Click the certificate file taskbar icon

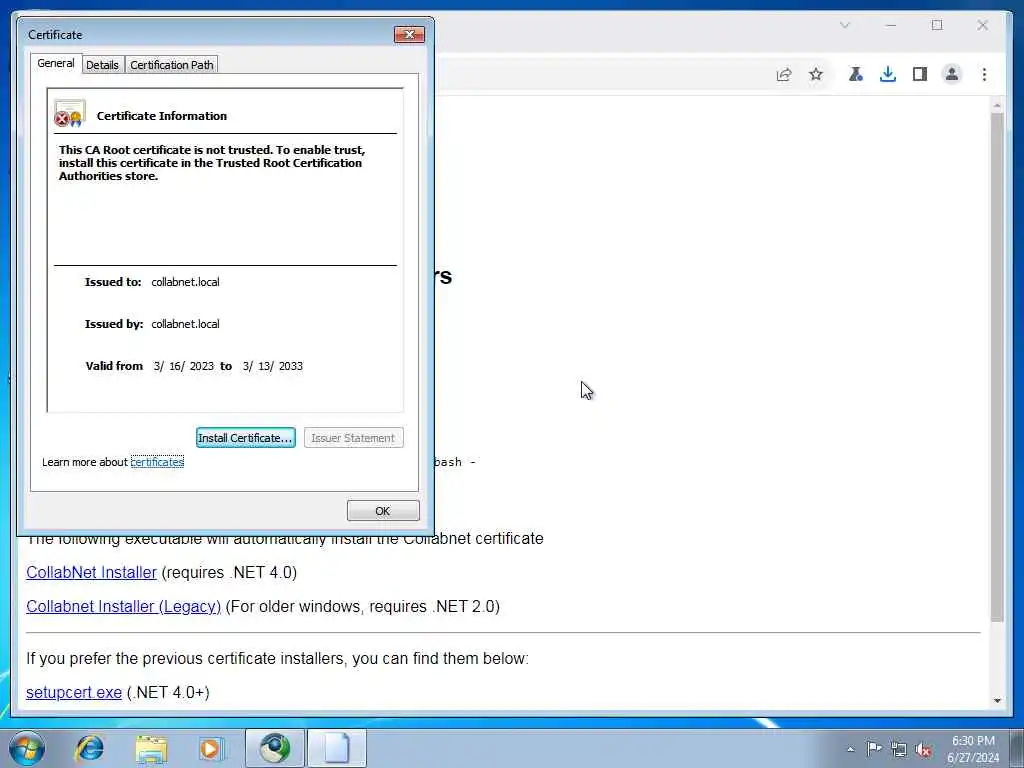pos(337,748)
